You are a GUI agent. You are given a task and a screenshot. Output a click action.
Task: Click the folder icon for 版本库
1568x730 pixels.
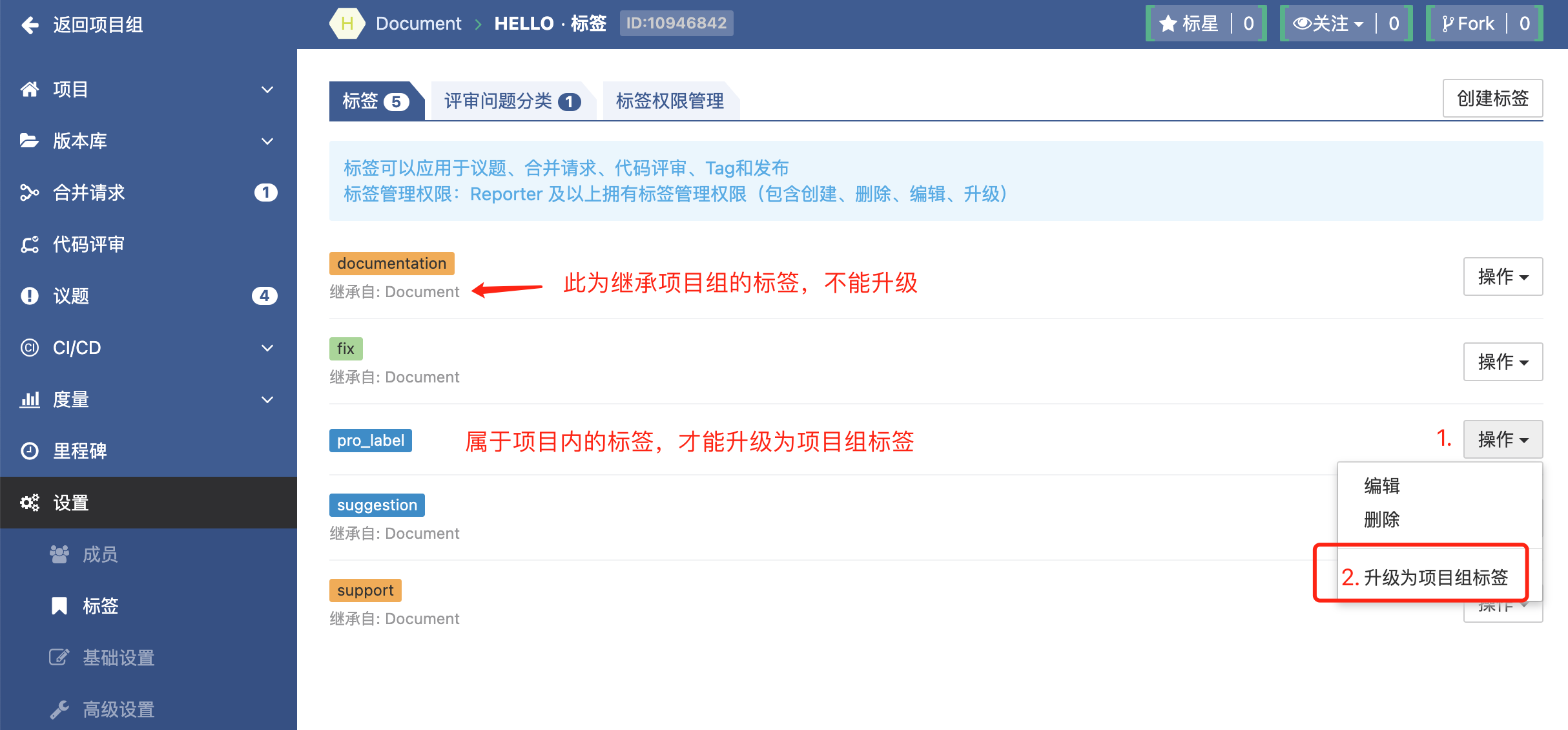30,141
